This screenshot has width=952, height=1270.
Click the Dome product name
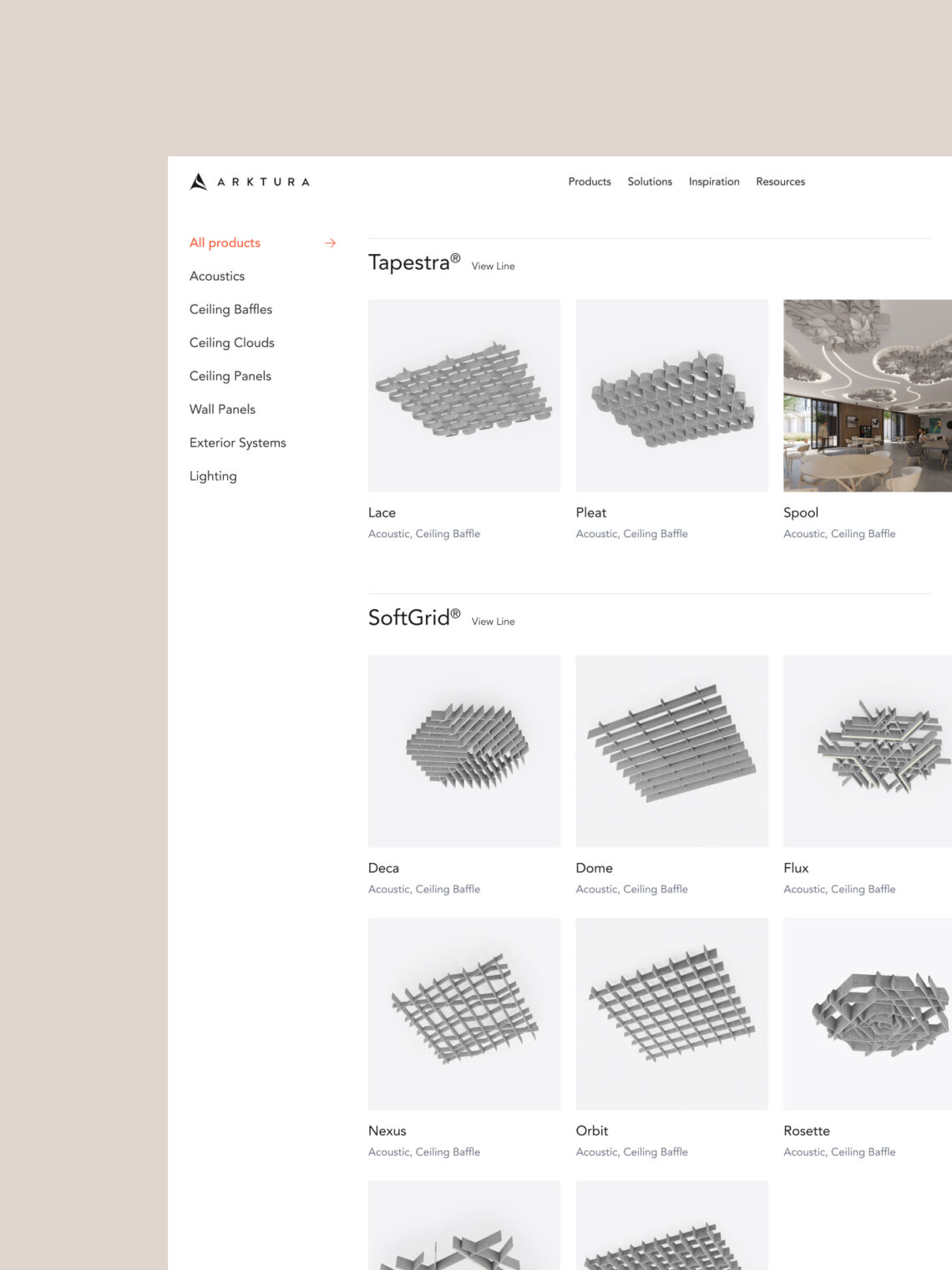point(595,868)
